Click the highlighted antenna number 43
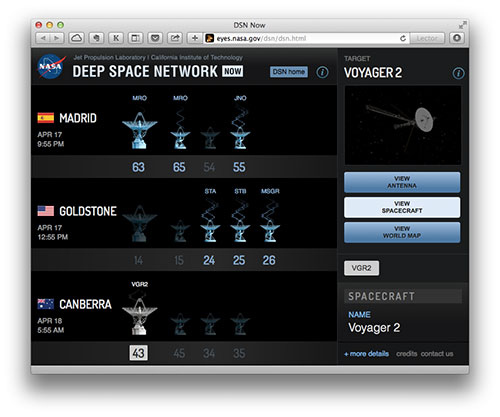500x417 pixels. 139,353
